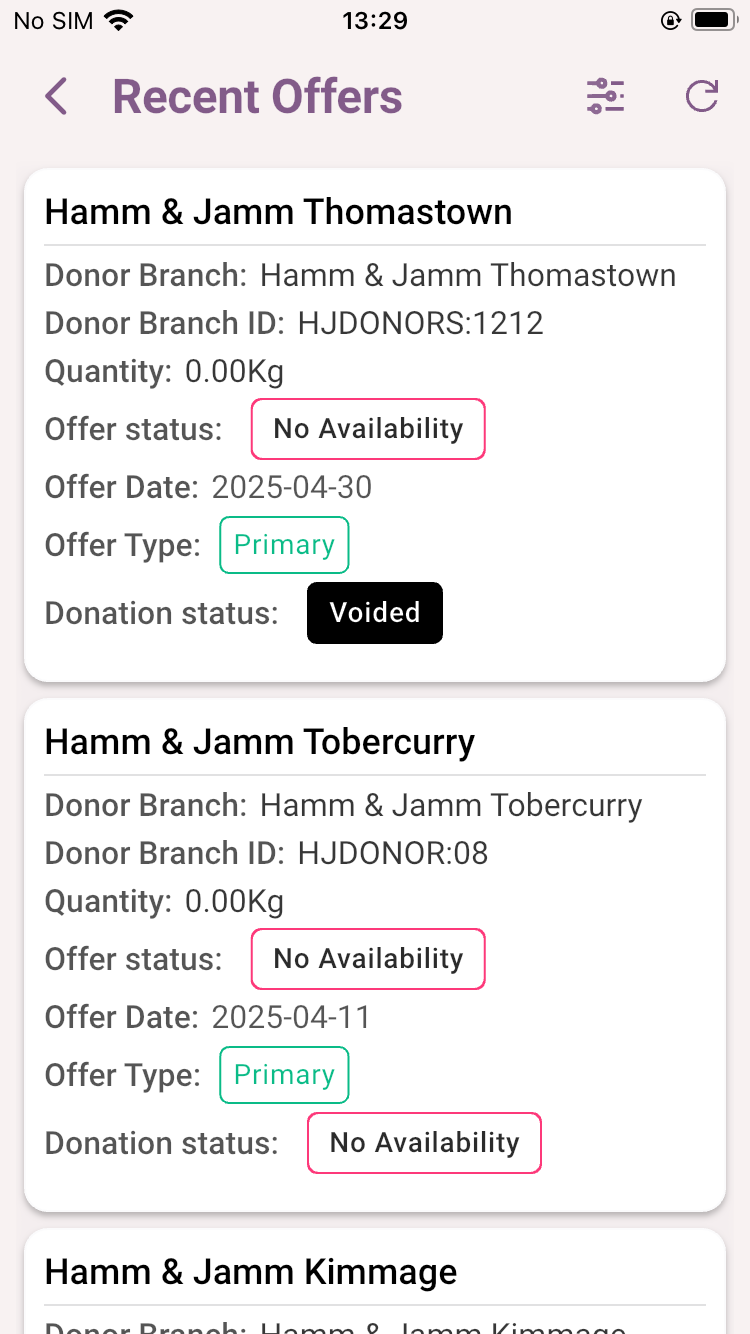Refresh the Recent Offers list

[701, 97]
